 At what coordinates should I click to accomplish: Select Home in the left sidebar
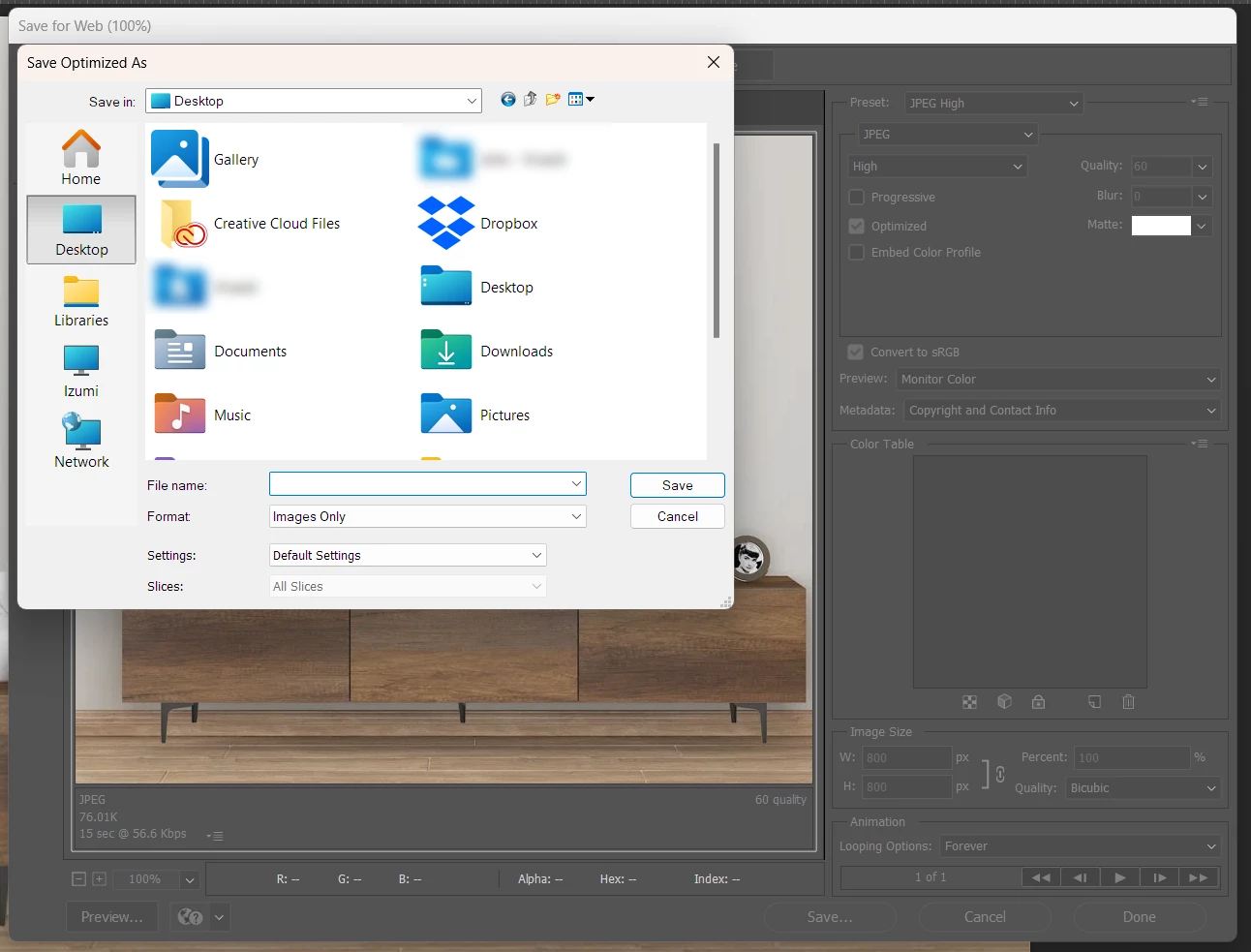coord(81,158)
